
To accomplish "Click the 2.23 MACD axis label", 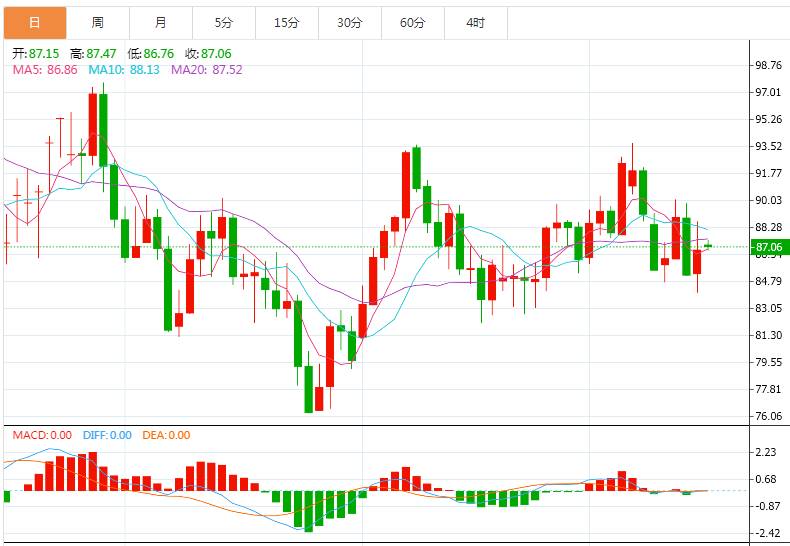I will [x=766, y=452].
